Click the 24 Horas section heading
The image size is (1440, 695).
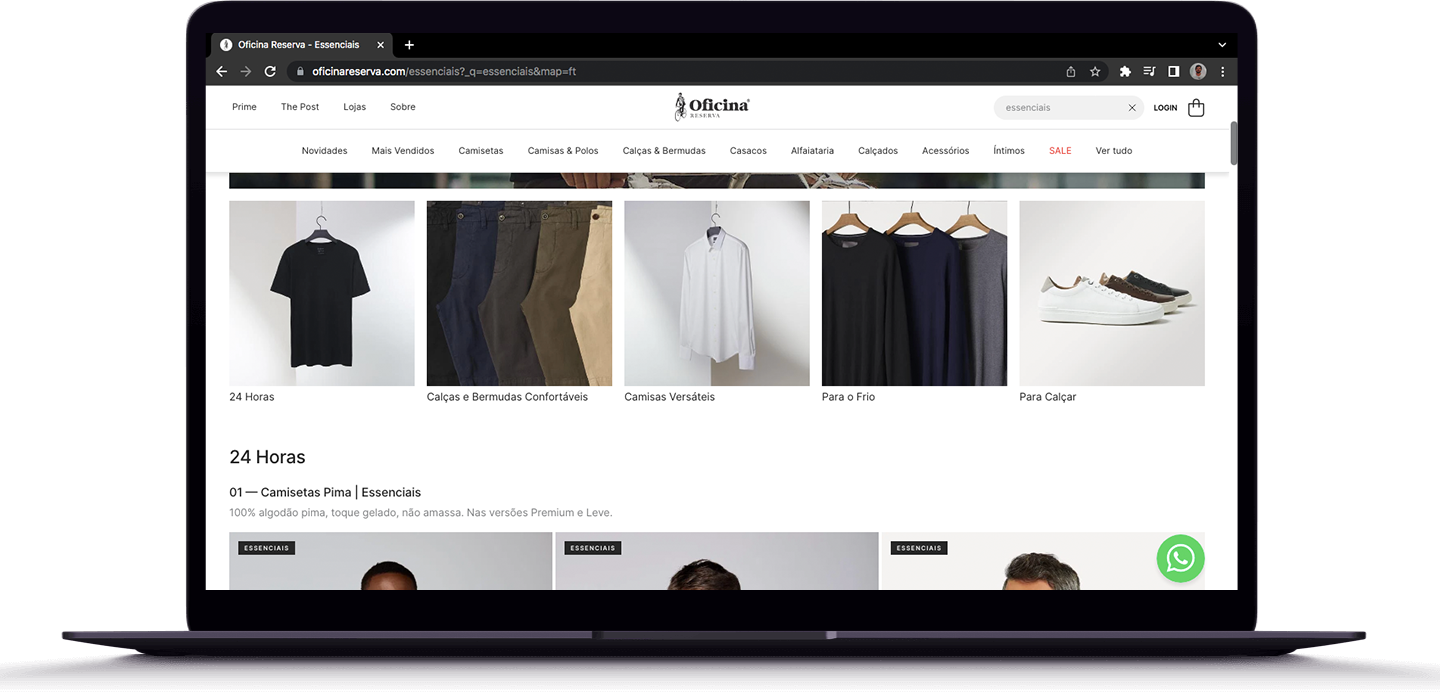[x=267, y=457]
